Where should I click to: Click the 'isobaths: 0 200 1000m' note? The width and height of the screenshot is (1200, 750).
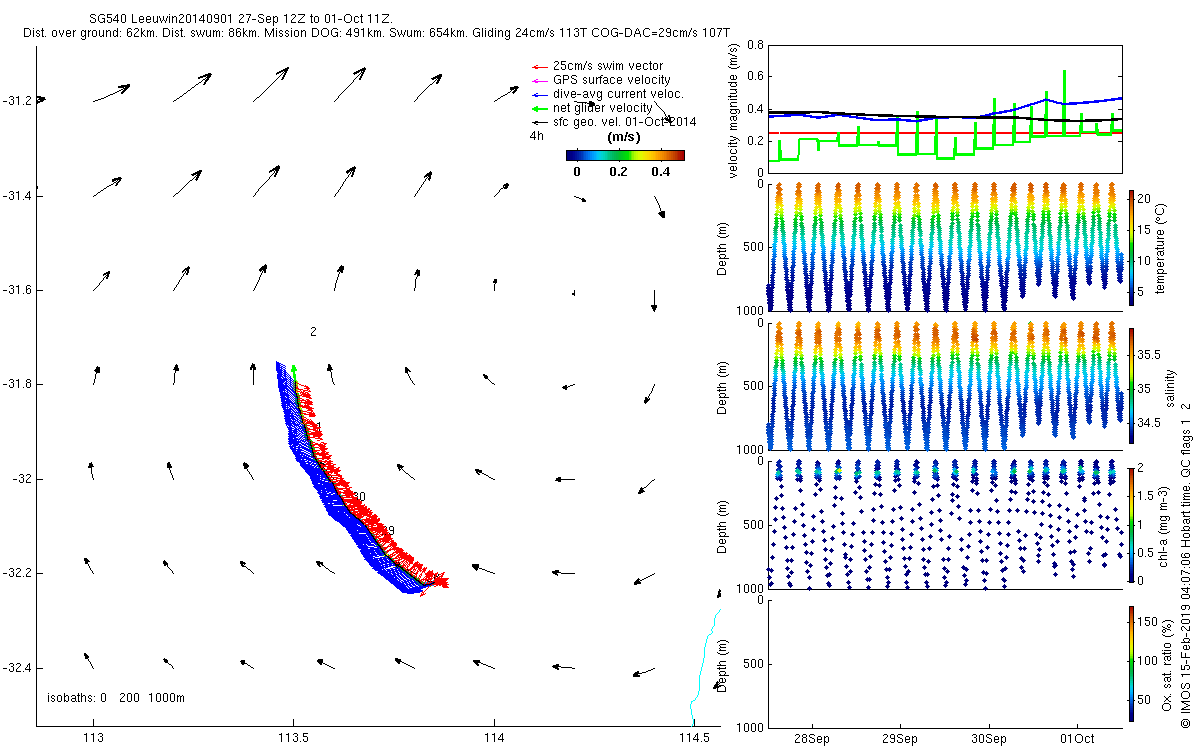(x=116, y=697)
